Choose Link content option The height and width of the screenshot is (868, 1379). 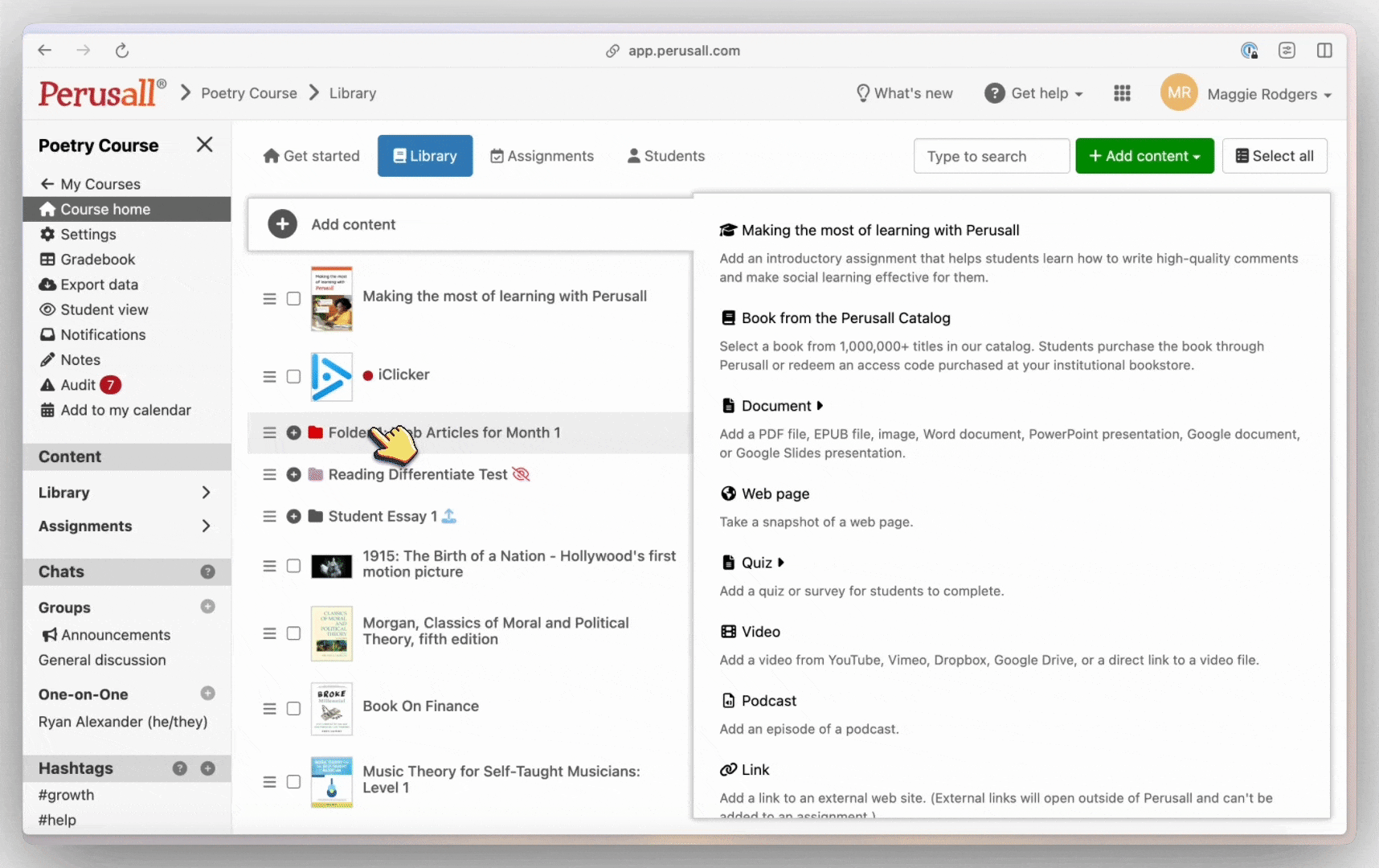pyautogui.click(x=745, y=770)
